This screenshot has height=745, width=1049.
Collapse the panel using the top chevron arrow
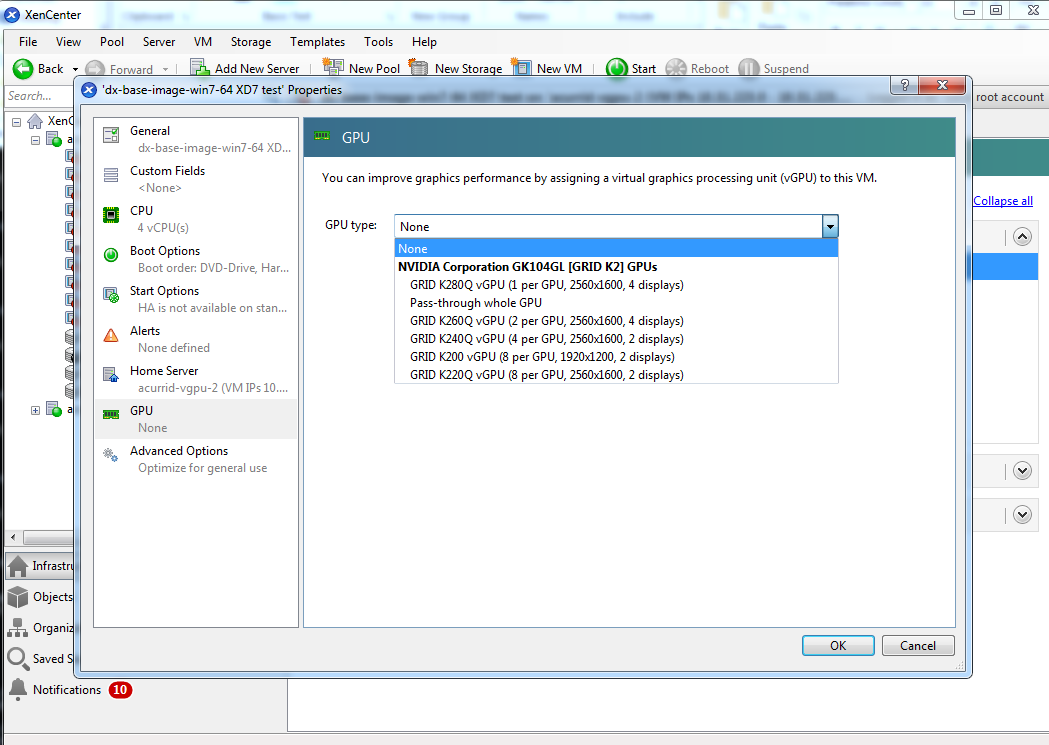pyautogui.click(x=1021, y=236)
